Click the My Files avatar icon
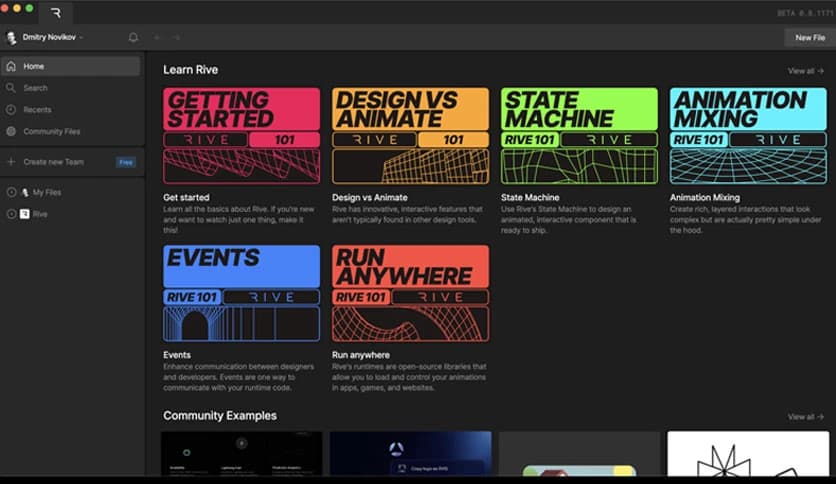 (25, 192)
